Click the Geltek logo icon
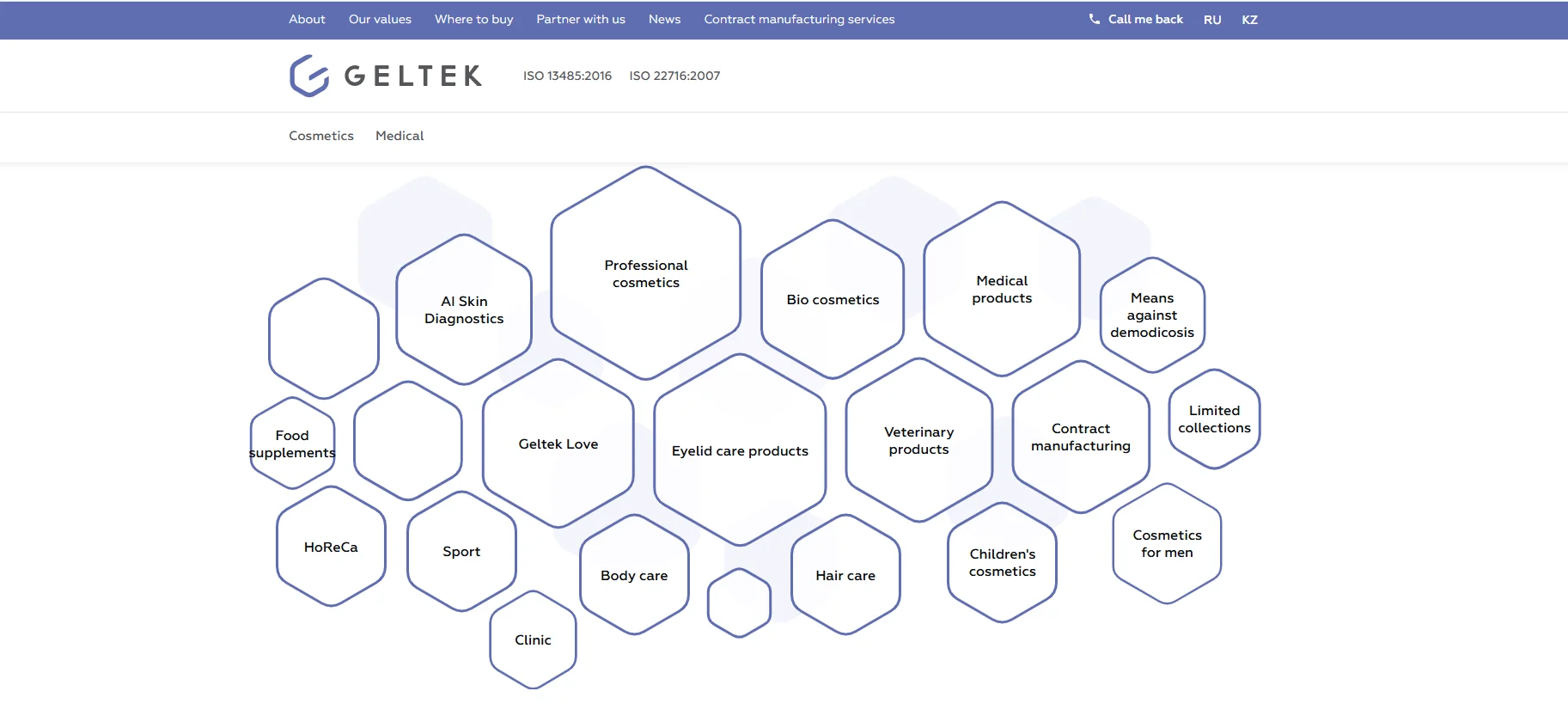This screenshot has height=728, width=1568. click(309, 76)
